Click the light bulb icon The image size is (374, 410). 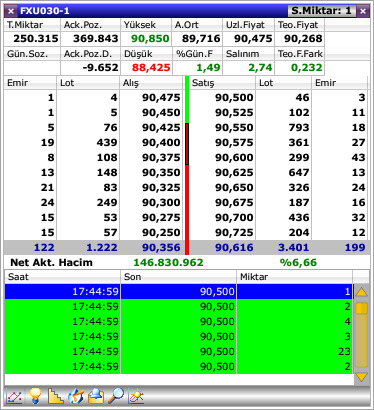click(x=35, y=396)
